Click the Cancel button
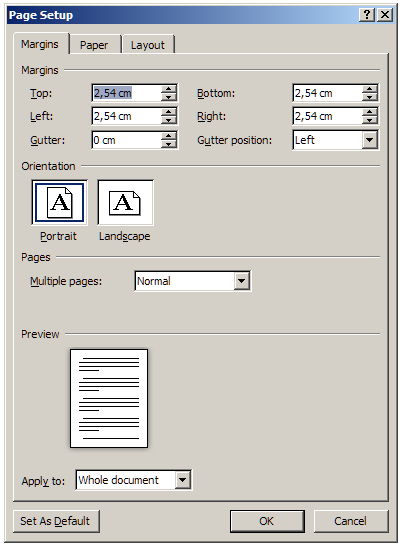Image resolution: width=406 pixels, height=547 pixels. (351, 521)
